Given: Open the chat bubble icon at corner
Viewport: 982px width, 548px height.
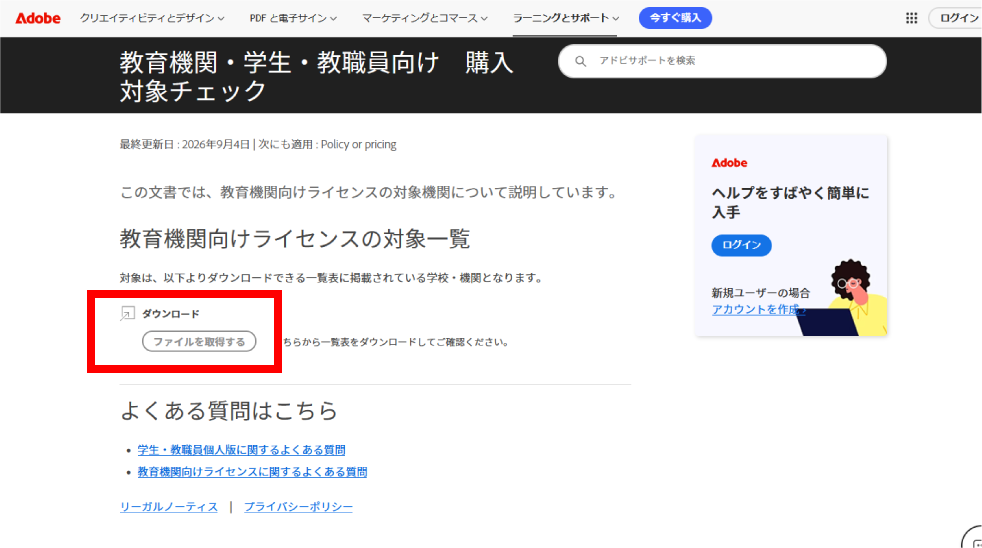Looking at the screenshot, I should (974, 539).
